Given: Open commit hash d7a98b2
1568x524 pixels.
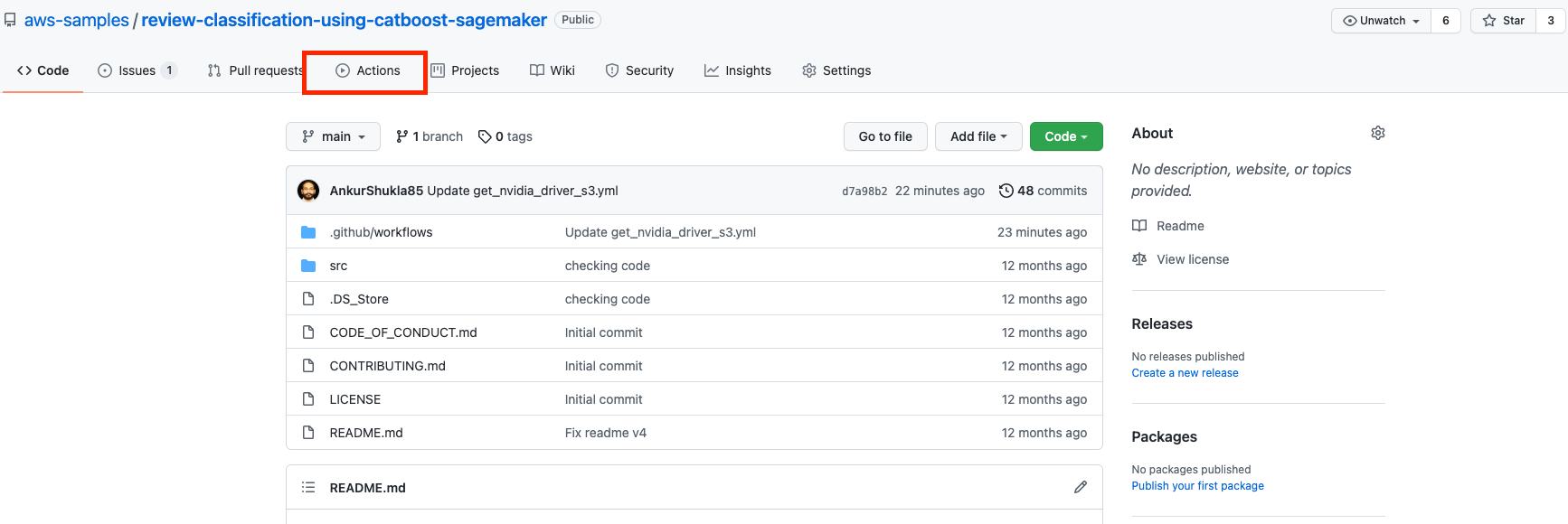Looking at the screenshot, I should click(x=864, y=192).
